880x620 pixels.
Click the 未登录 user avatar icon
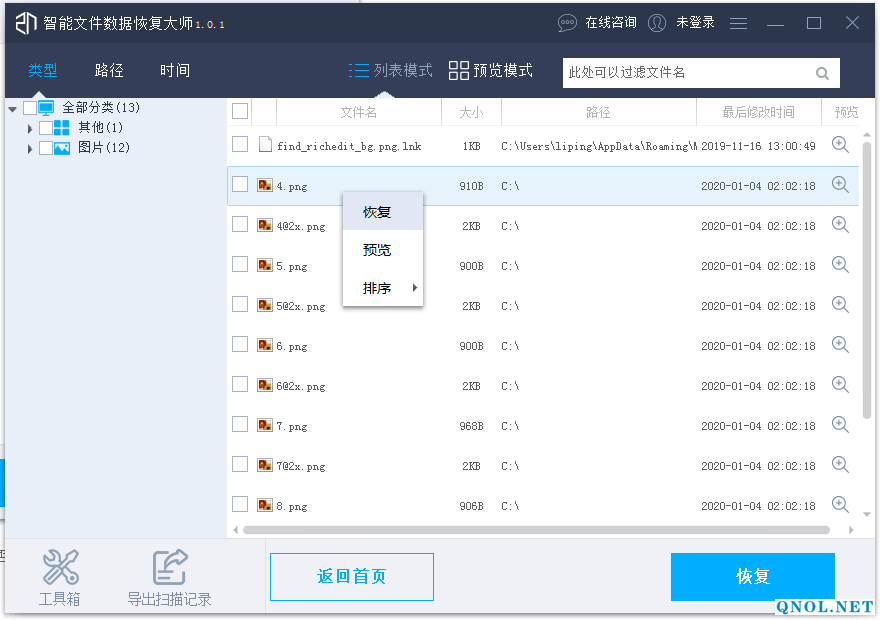pyautogui.click(x=657, y=22)
